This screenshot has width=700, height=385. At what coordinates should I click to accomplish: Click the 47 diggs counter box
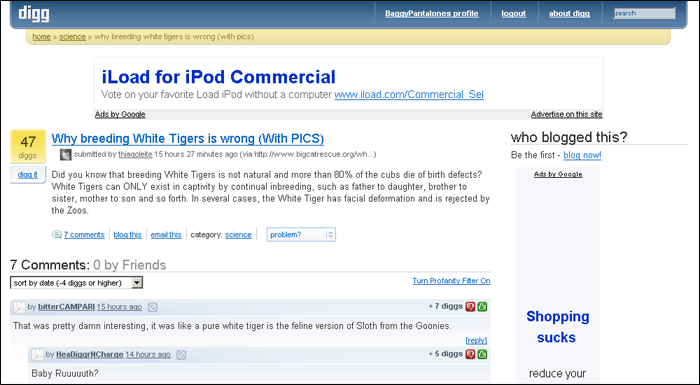pyautogui.click(x=28, y=146)
